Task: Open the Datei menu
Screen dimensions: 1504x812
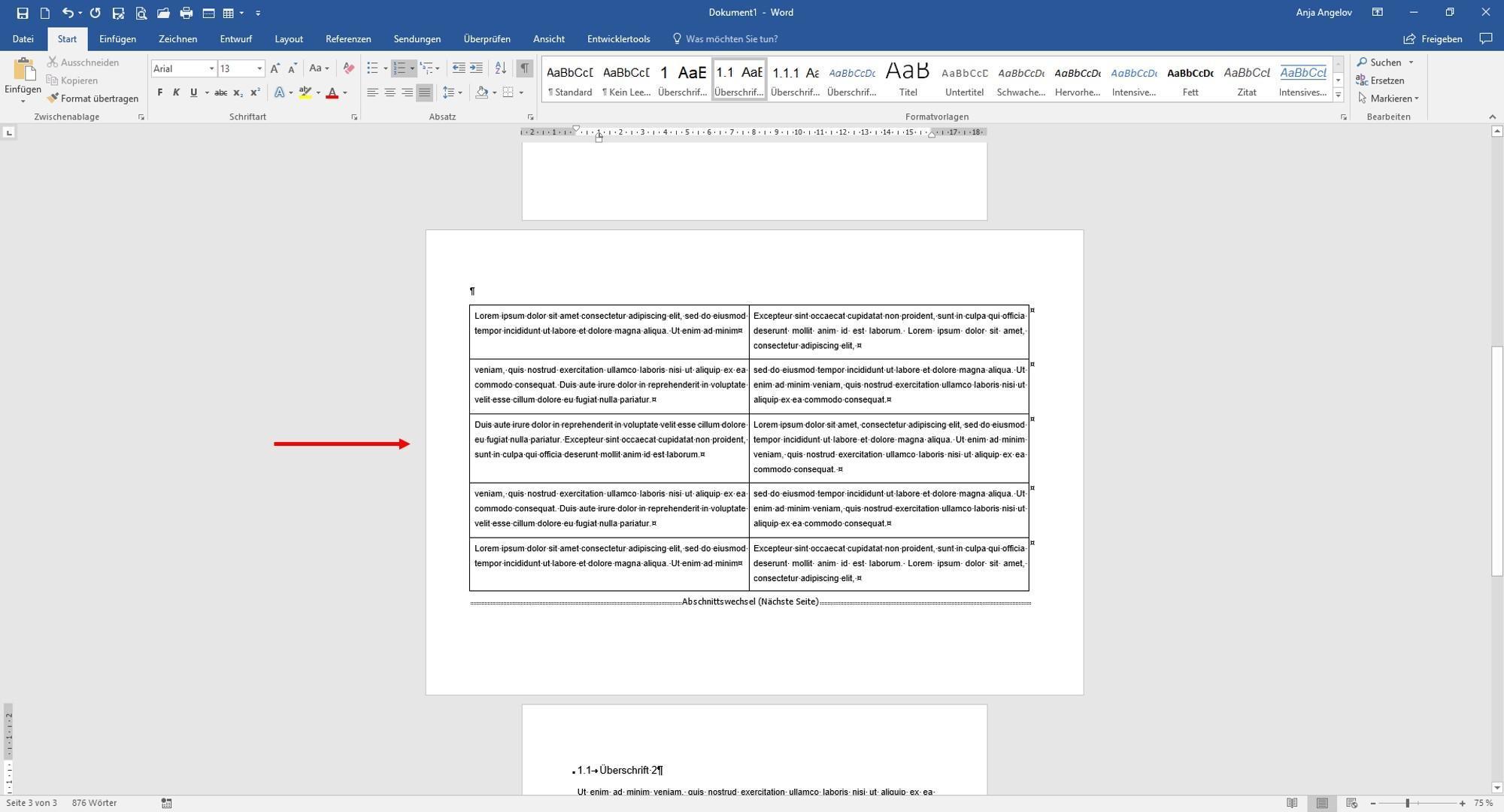Action: coord(23,38)
